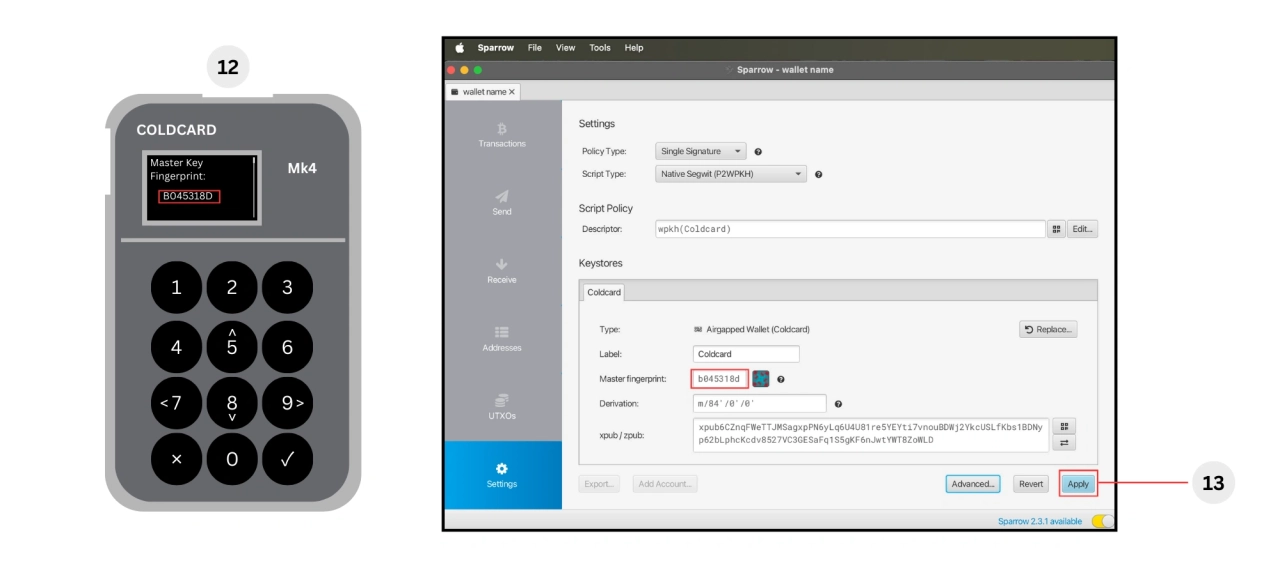The height and width of the screenshot is (568, 1280).
Task: Open the View menu
Action: tap(566, 48)
